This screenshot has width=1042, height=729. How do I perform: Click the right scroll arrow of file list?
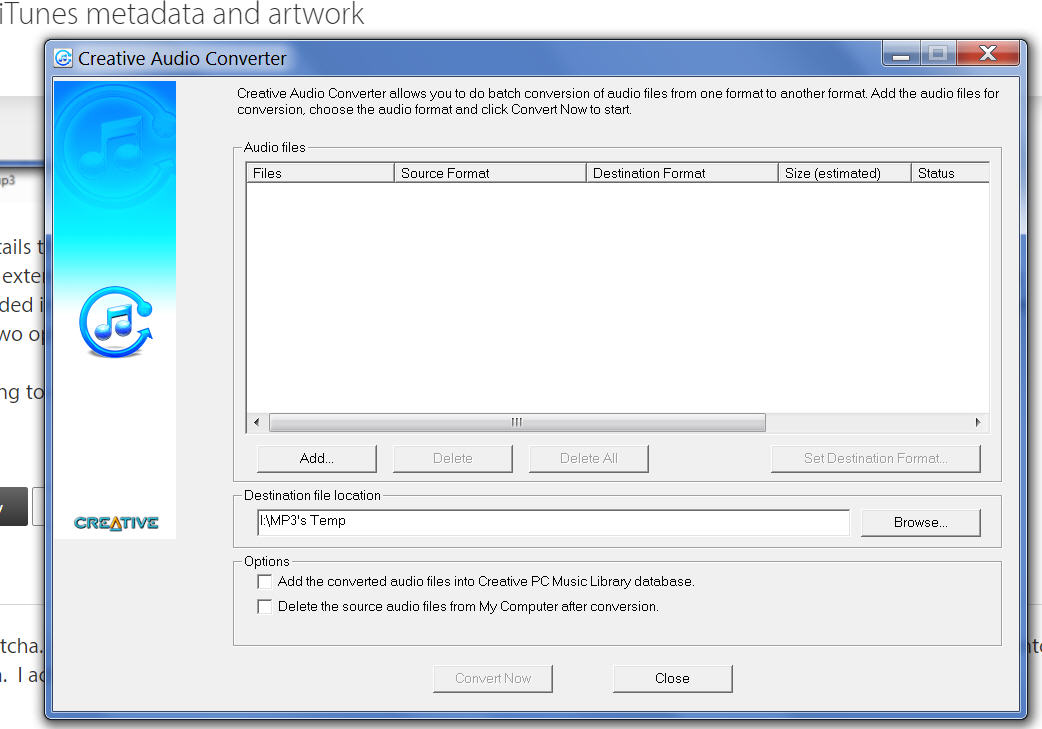pyautogui.click(x=978, y=423)
